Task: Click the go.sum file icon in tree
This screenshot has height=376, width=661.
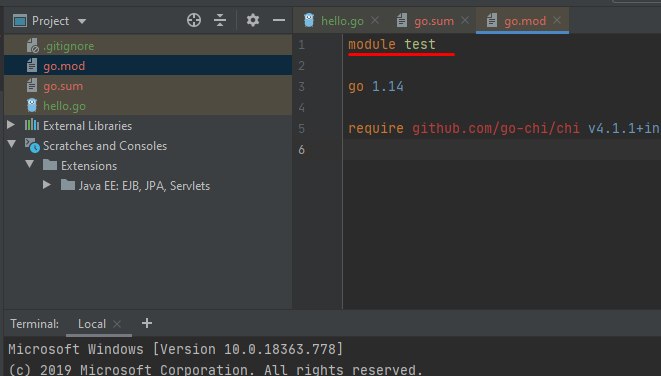Action: [32, 86]
